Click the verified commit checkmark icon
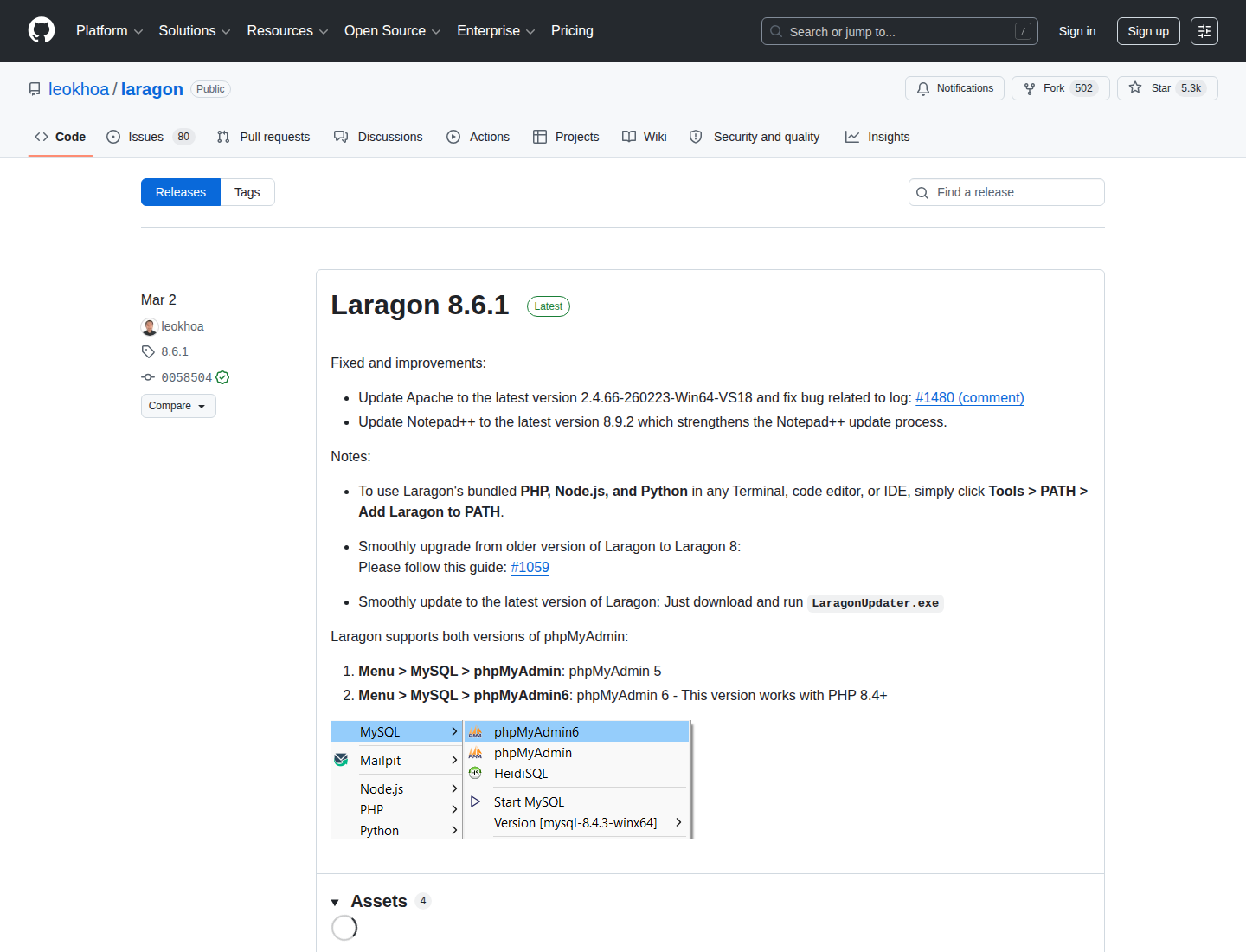 point(222,377)
